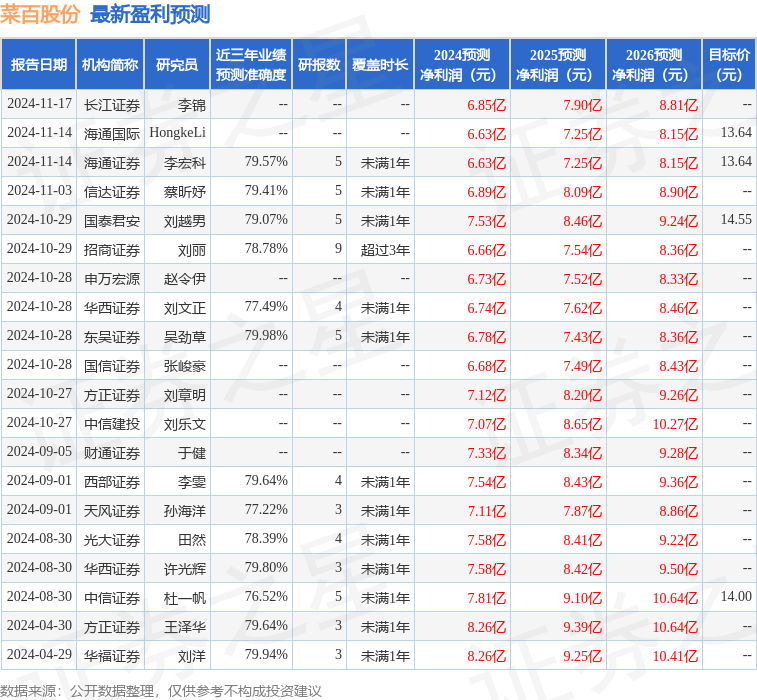Click 西部证券 institution name
Screen dimensions: 757x700
click(112, 482)
